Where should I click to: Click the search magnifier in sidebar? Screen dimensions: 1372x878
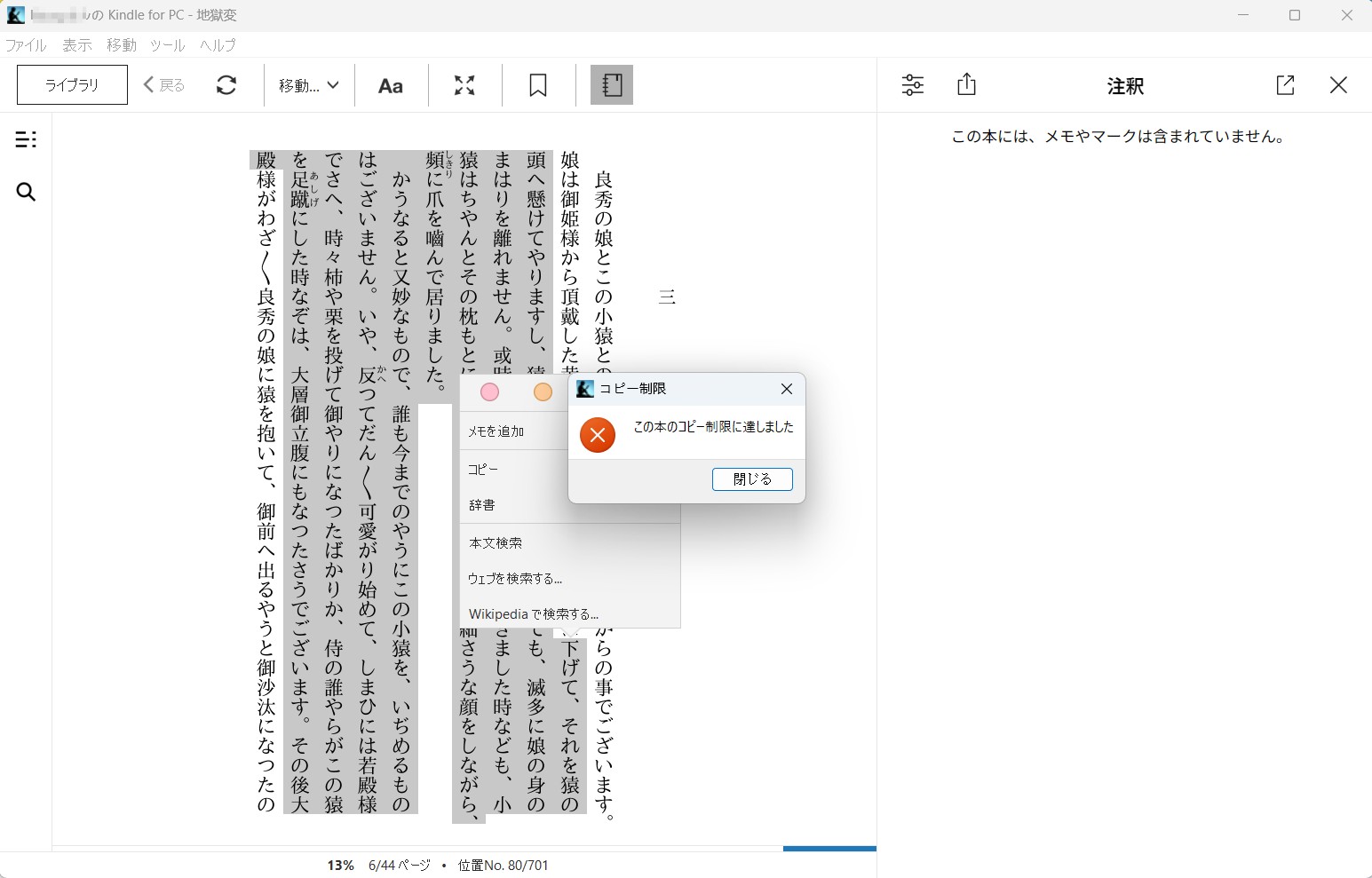26,192
